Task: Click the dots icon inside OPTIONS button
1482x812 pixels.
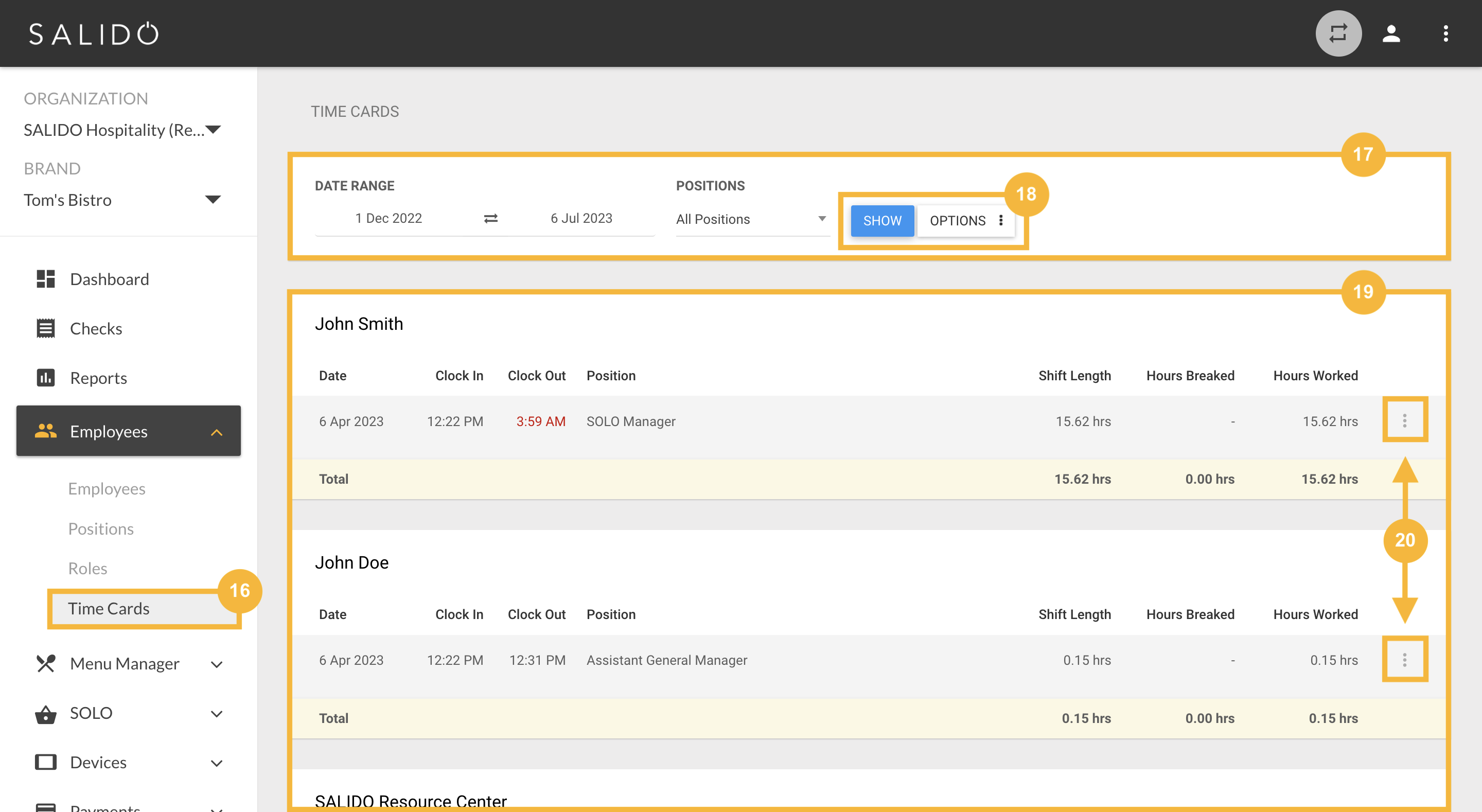Action: tap(1001, 220)
